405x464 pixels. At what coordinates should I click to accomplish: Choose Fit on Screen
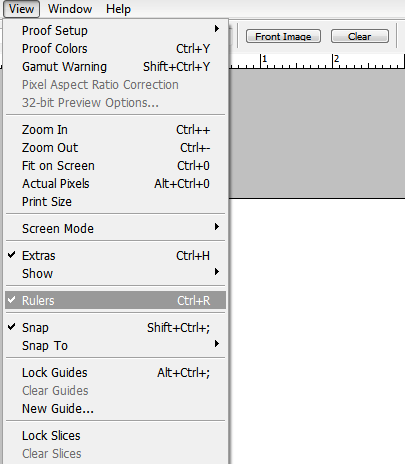115,166
